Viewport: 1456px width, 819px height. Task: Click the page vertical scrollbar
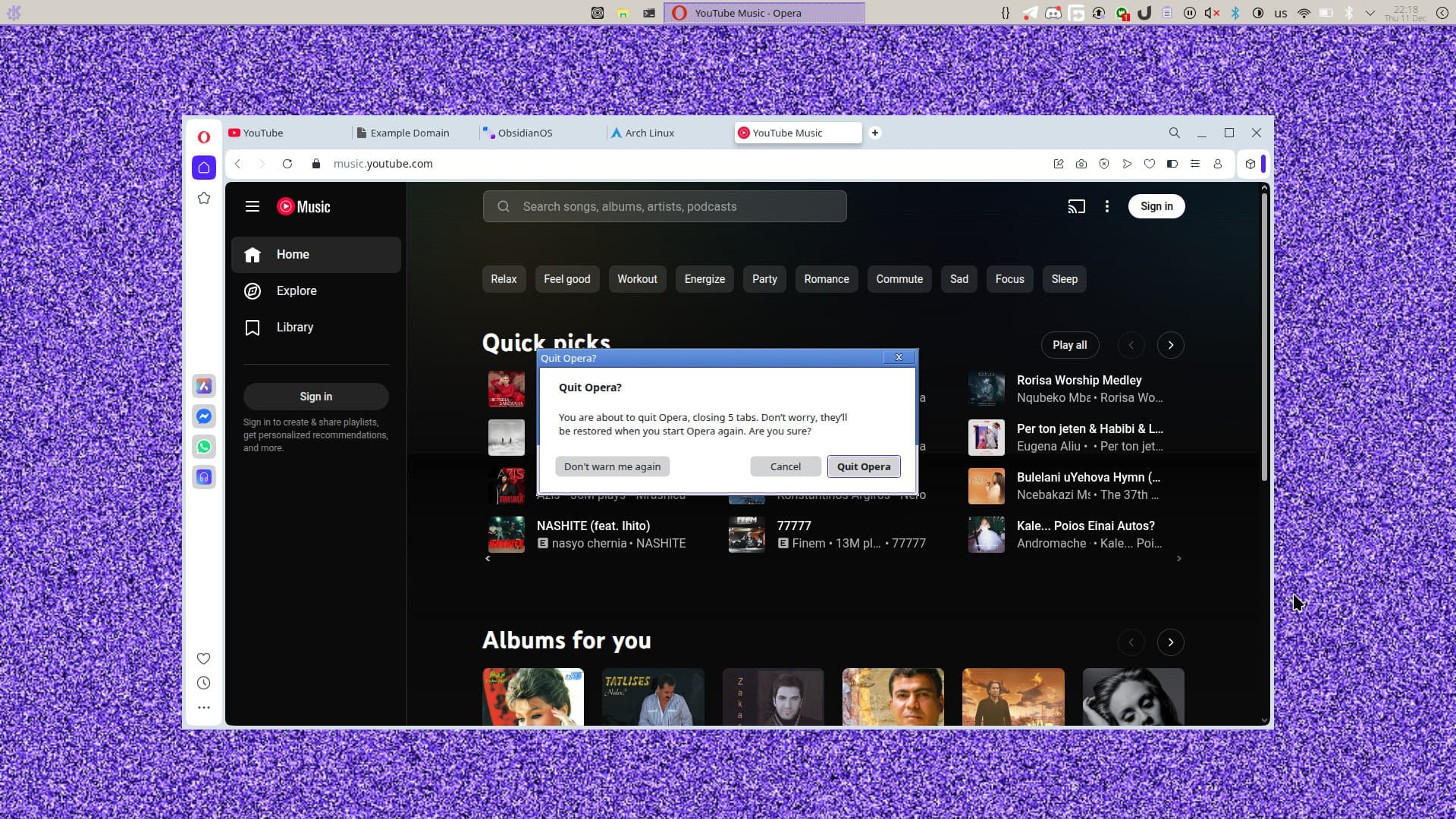[1264, 334]
